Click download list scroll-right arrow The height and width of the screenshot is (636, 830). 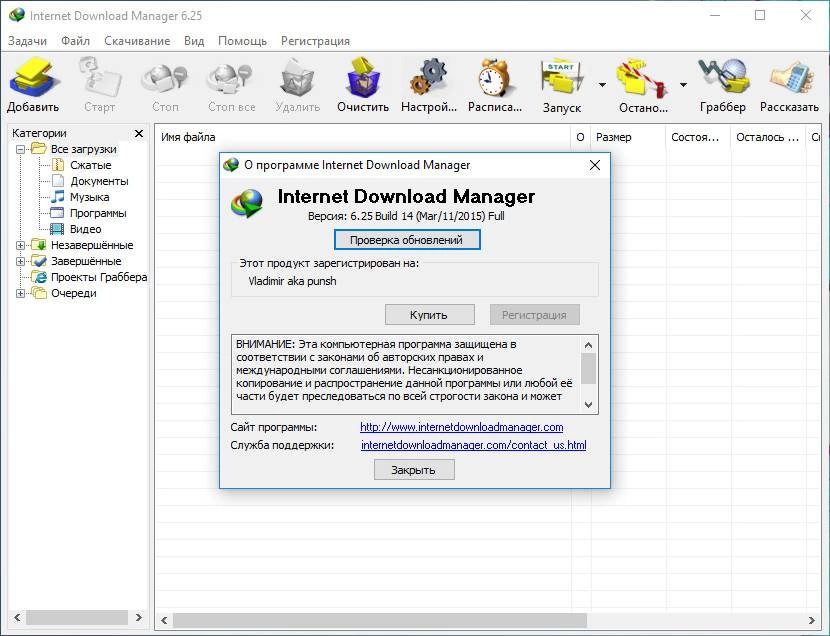coord(812,620)
